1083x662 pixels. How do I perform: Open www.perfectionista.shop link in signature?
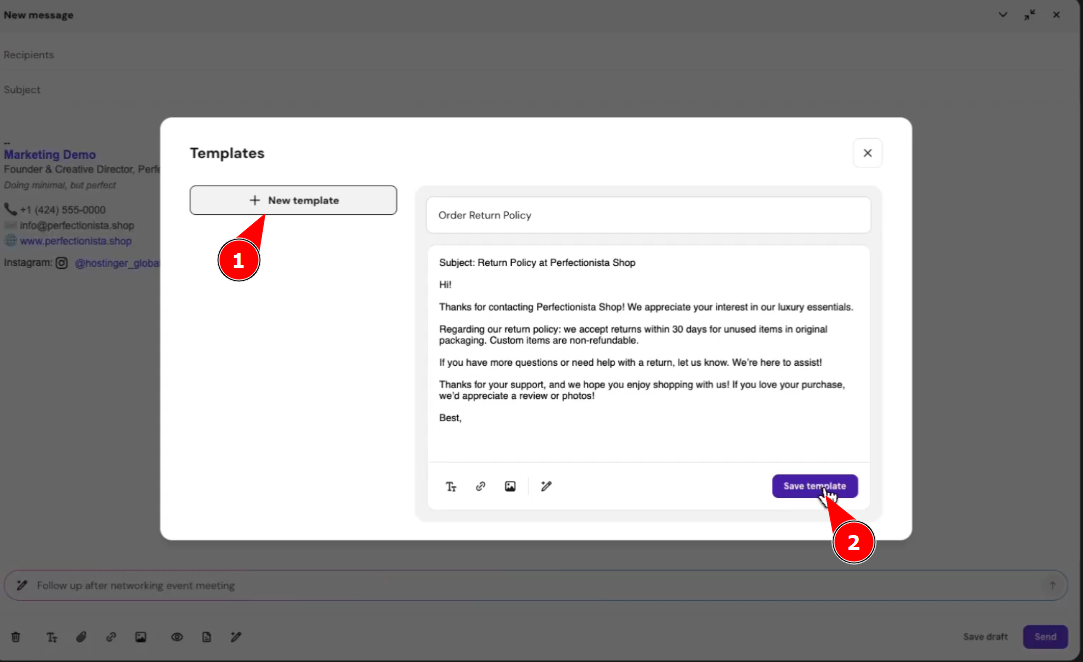tap(75, 241)
